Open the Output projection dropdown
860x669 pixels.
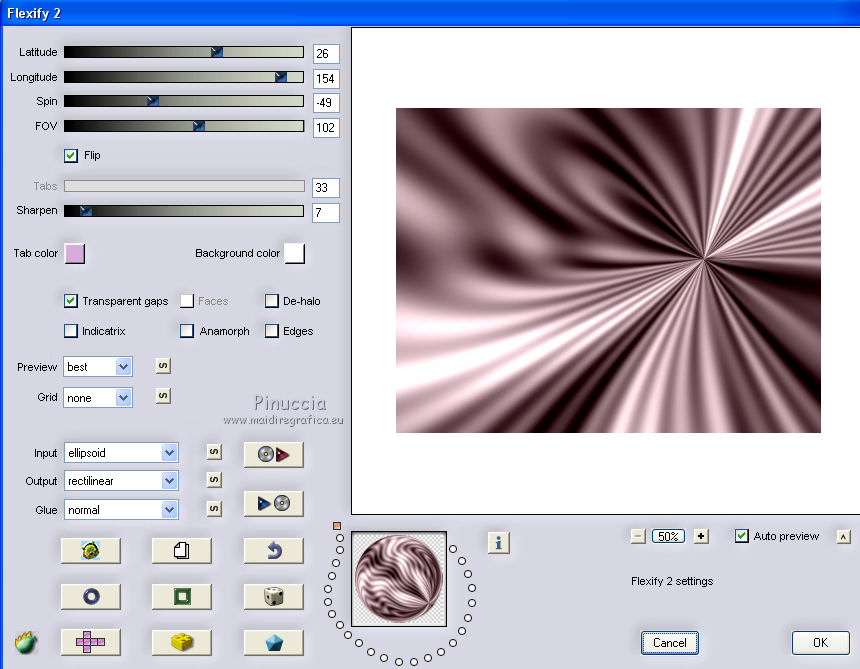click(x=121, y=481)
